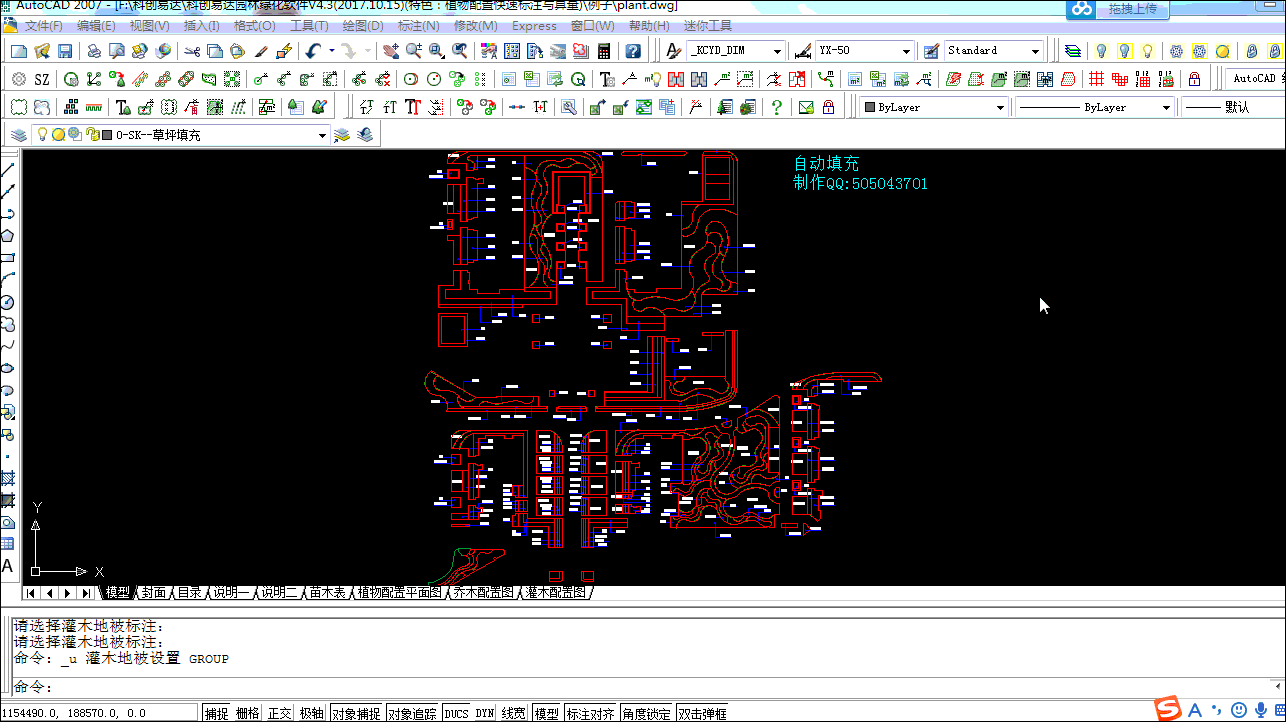Save the drawing with the floppy icon

[65, 51]
